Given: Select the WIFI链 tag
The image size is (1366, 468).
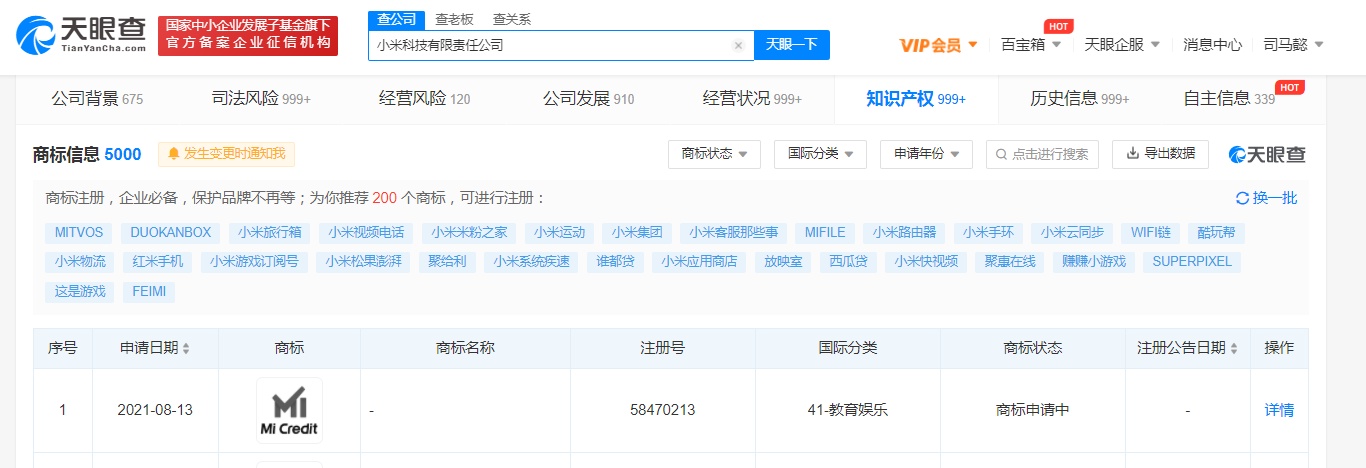Looking at the screenshot, I should (x=1150, y=232).
